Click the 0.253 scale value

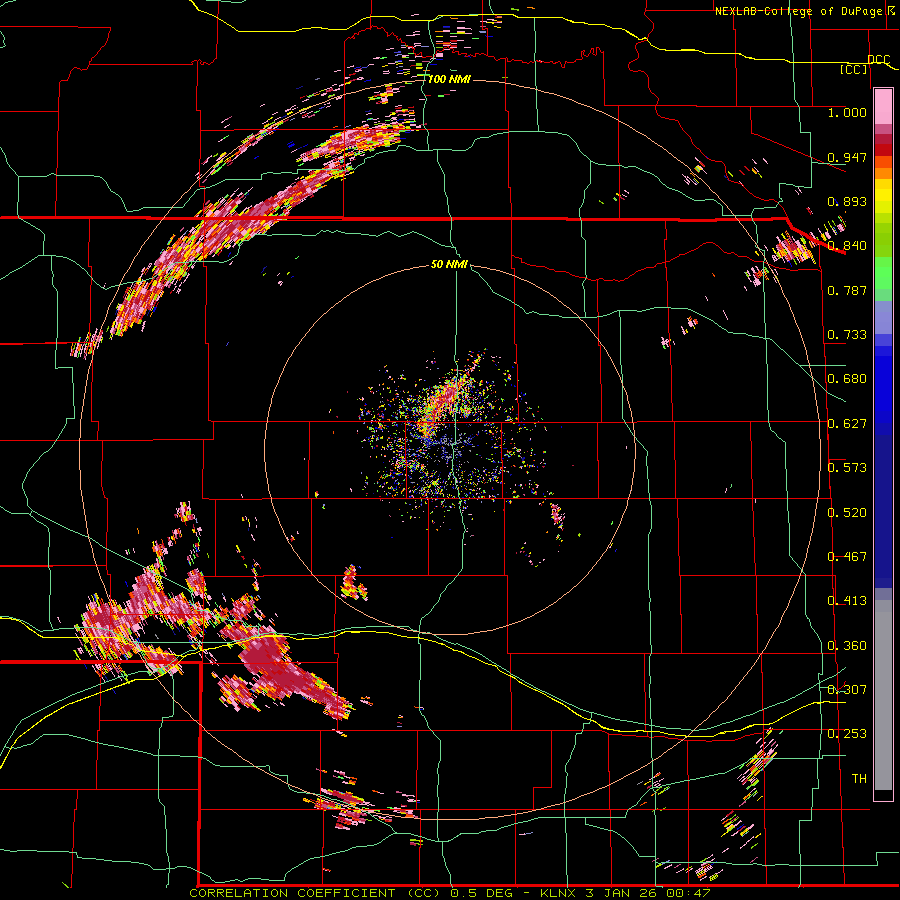click(847, 734)
